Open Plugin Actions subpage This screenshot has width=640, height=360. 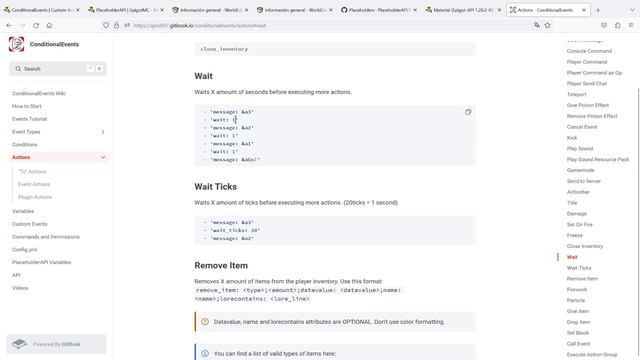(x=35, y=197)
